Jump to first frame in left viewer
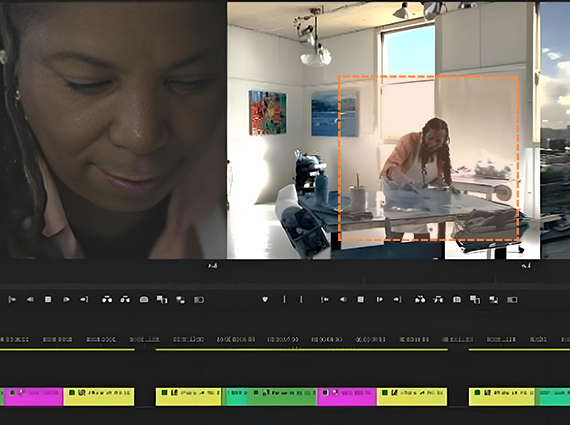This screenshot has height=425, width=570. (x=12, y=299)
